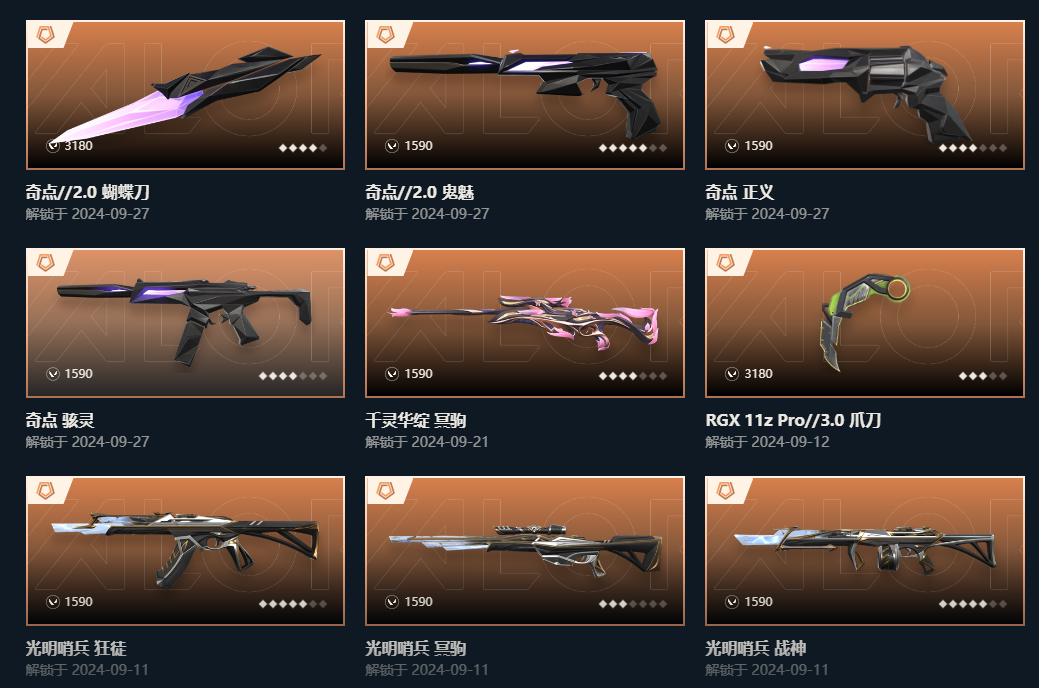Open the 奇点//2.0 蝴蝶刀 knife skin thumbnail

click(x=186, y=95)
